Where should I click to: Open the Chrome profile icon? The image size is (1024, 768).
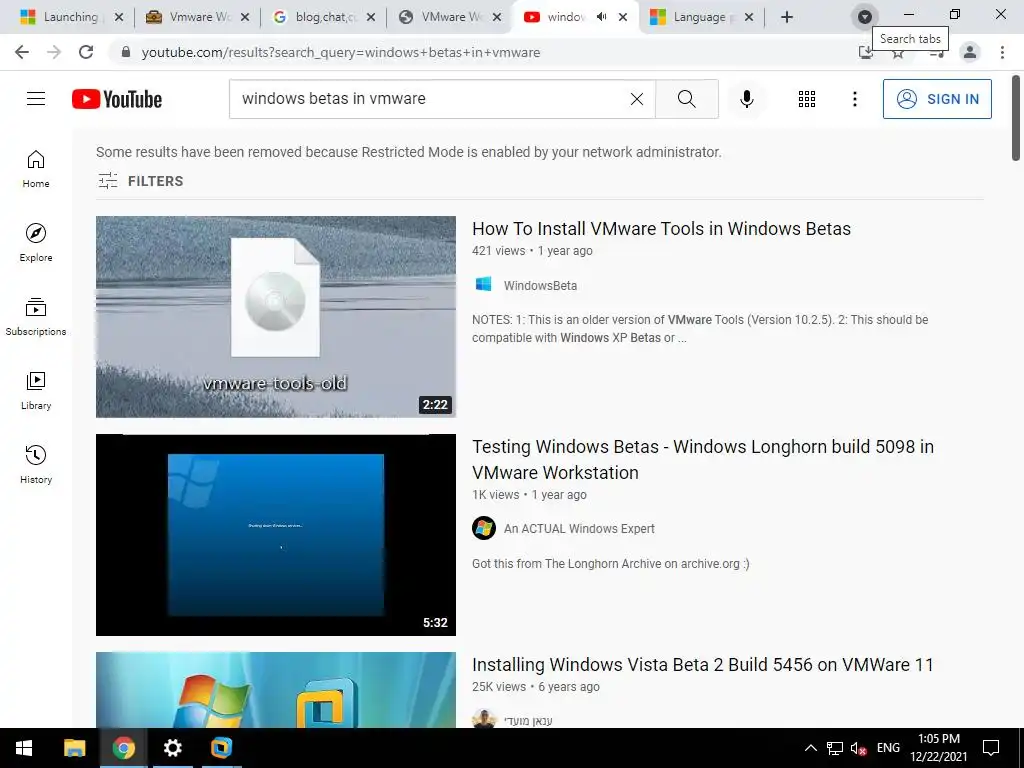click(970, 52)
